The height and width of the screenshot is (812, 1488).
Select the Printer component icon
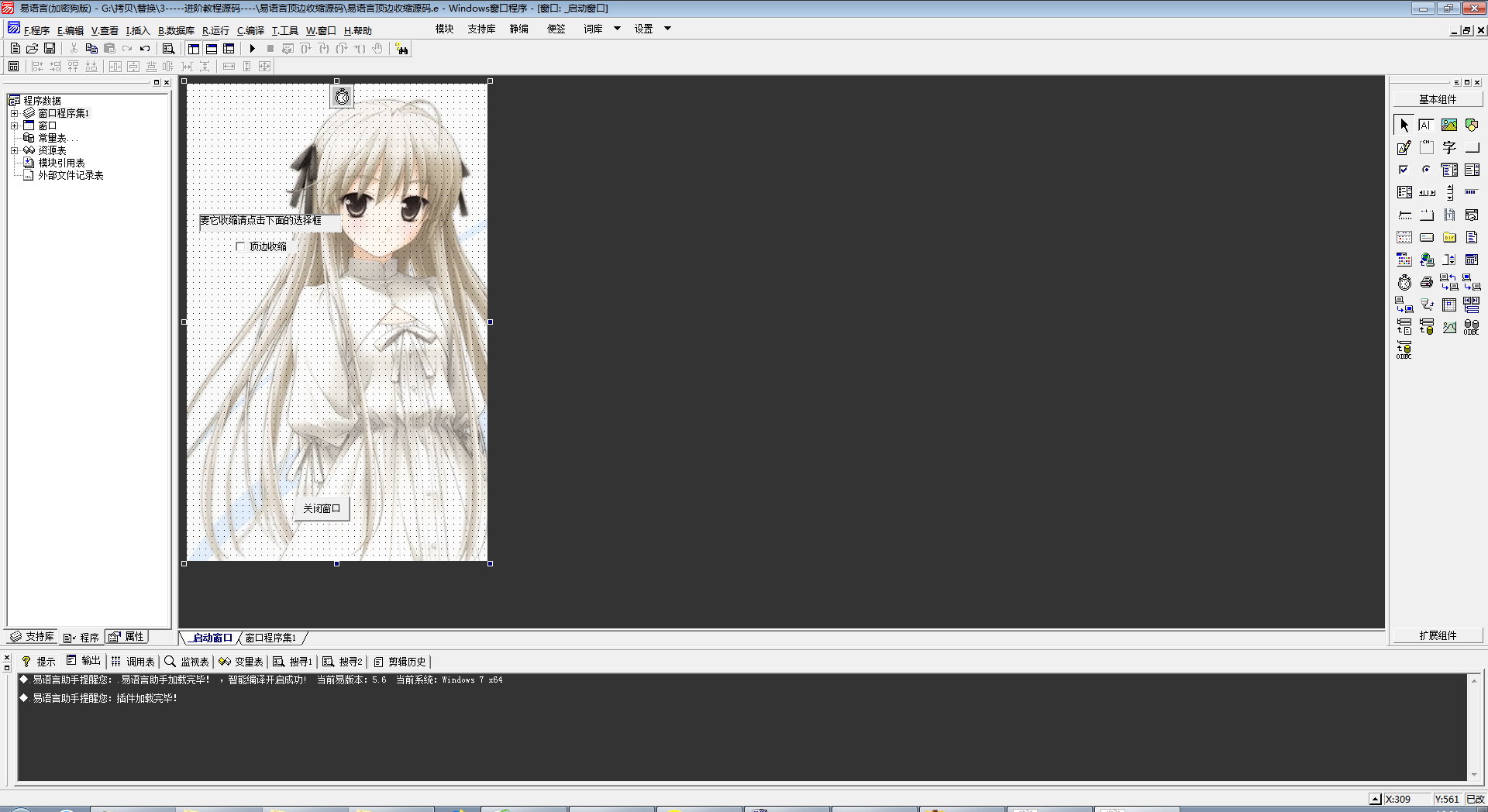[x=1427, y=282]
